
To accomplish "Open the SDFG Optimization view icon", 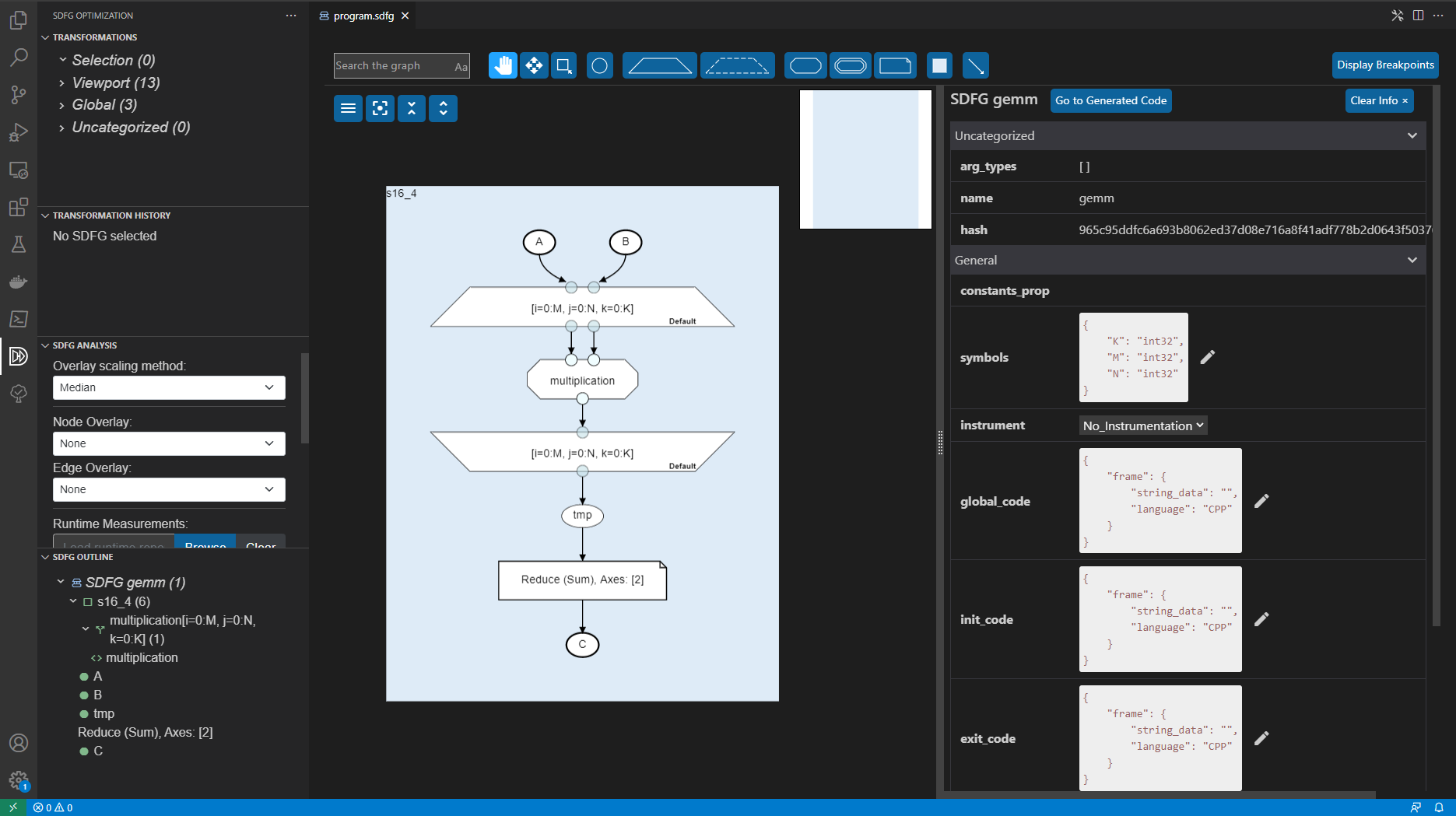I will click(18, 356).
